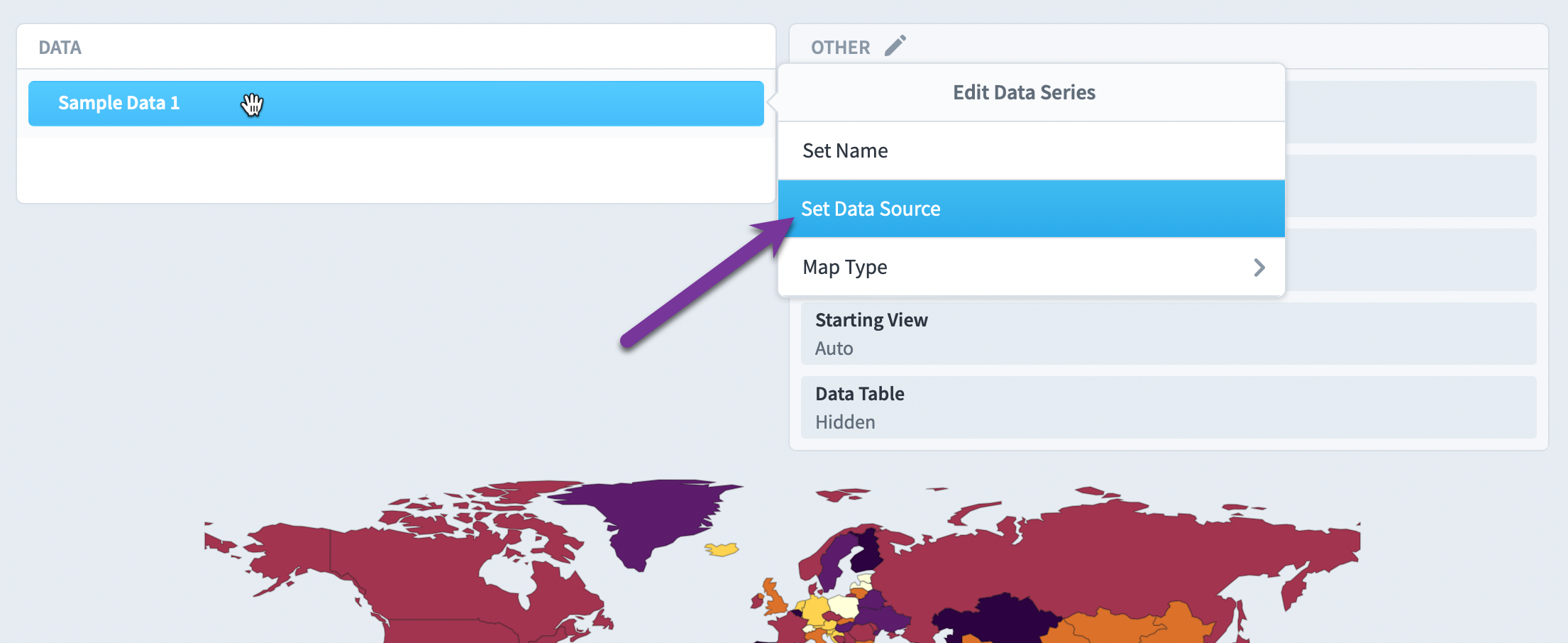Choose Set Data Source menu entry
Image resolution: width=1568 pixels, height=643 pixels.
(x=1031, y=209)
